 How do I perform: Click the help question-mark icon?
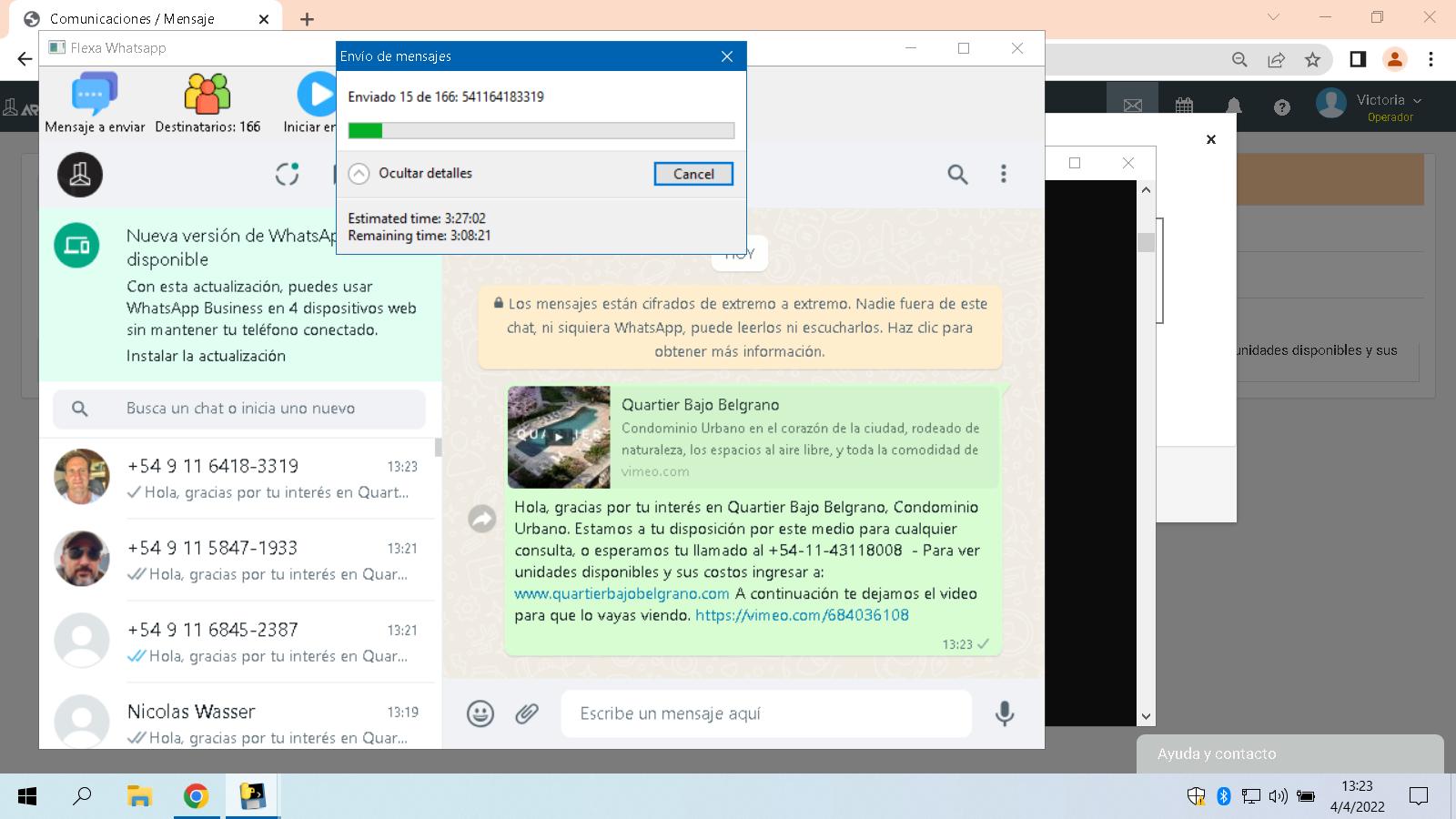pos(1282,107)
